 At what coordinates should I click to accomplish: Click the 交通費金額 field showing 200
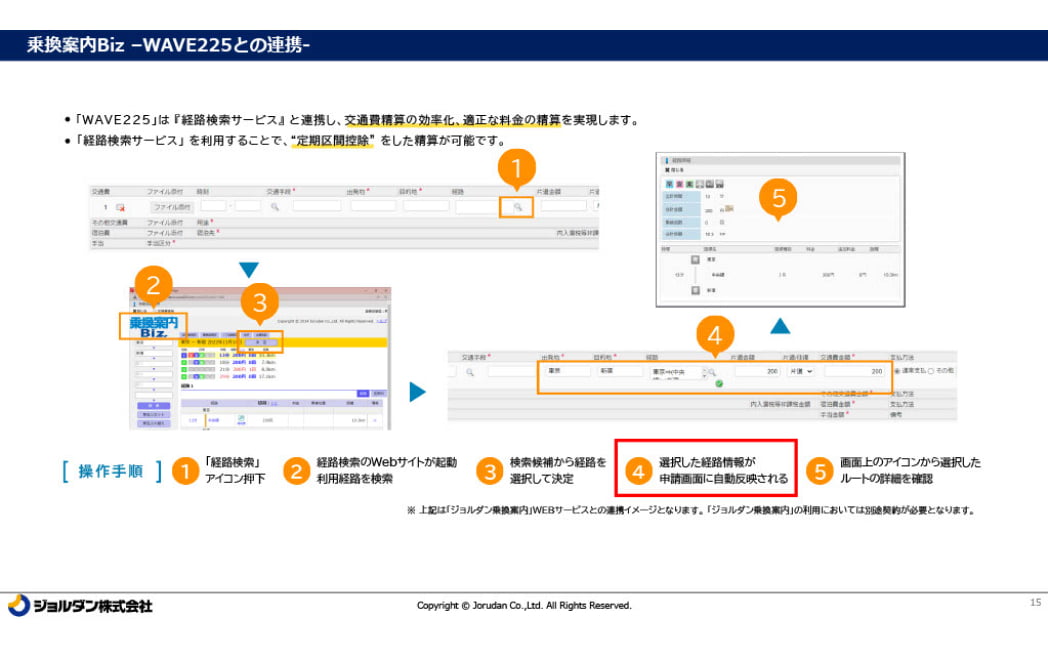[855, 371]
